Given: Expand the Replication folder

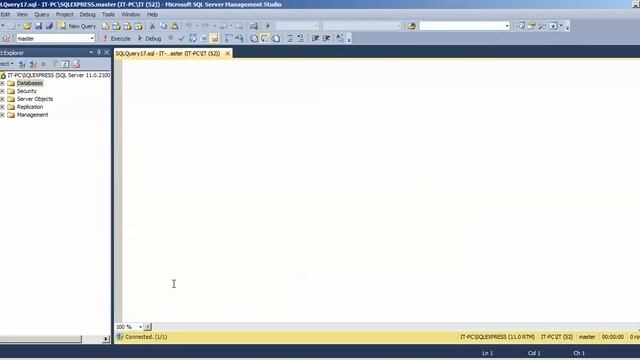Looking at the screenshot, I should tap(2, 107).
